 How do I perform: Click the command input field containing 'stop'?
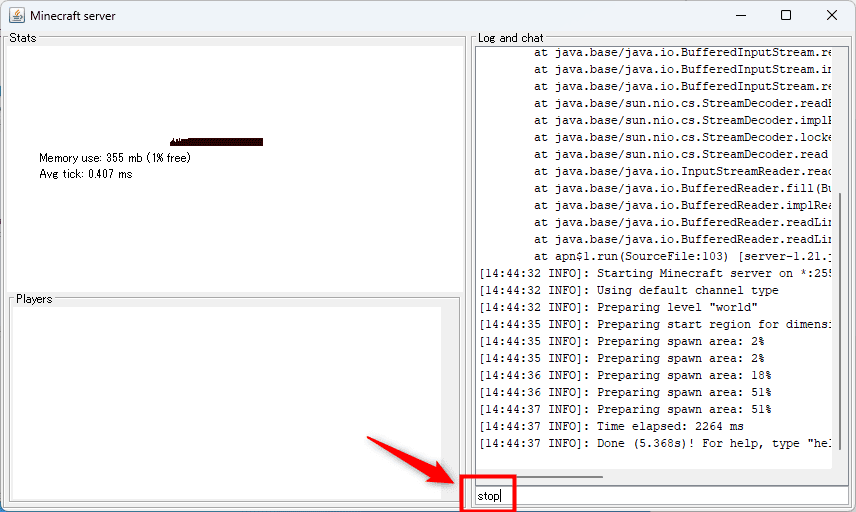click(x=662, y=496)
